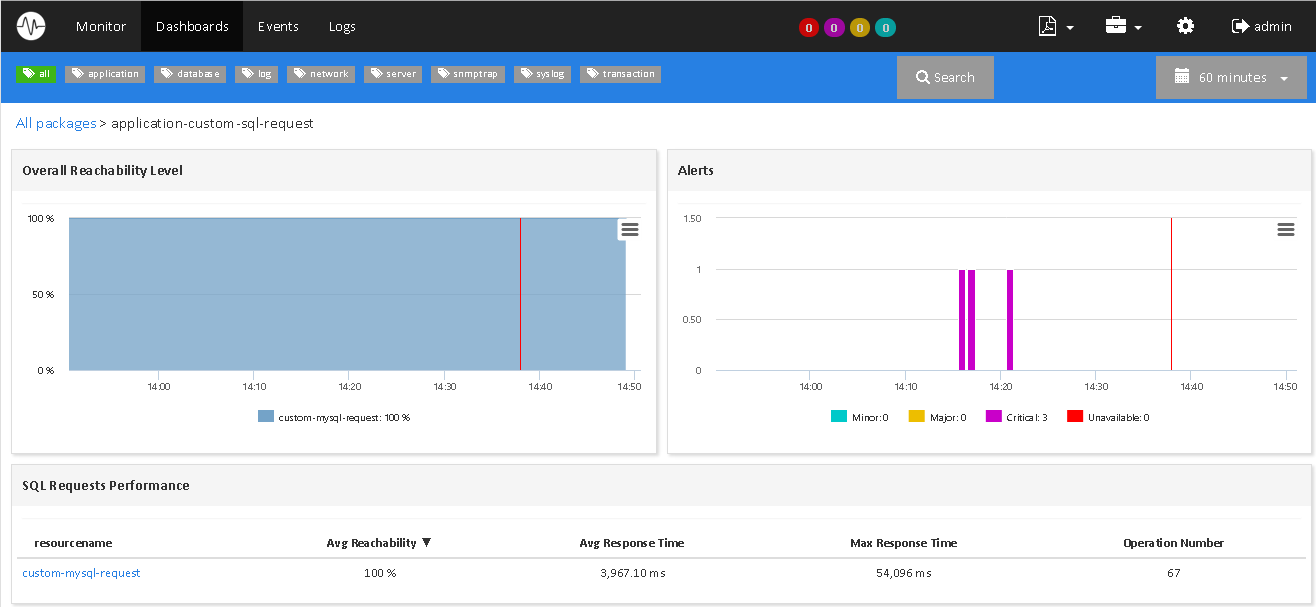Click the red alert counter badge
This screenshot has width=1316, height=607.
click(x=808, y=28)
